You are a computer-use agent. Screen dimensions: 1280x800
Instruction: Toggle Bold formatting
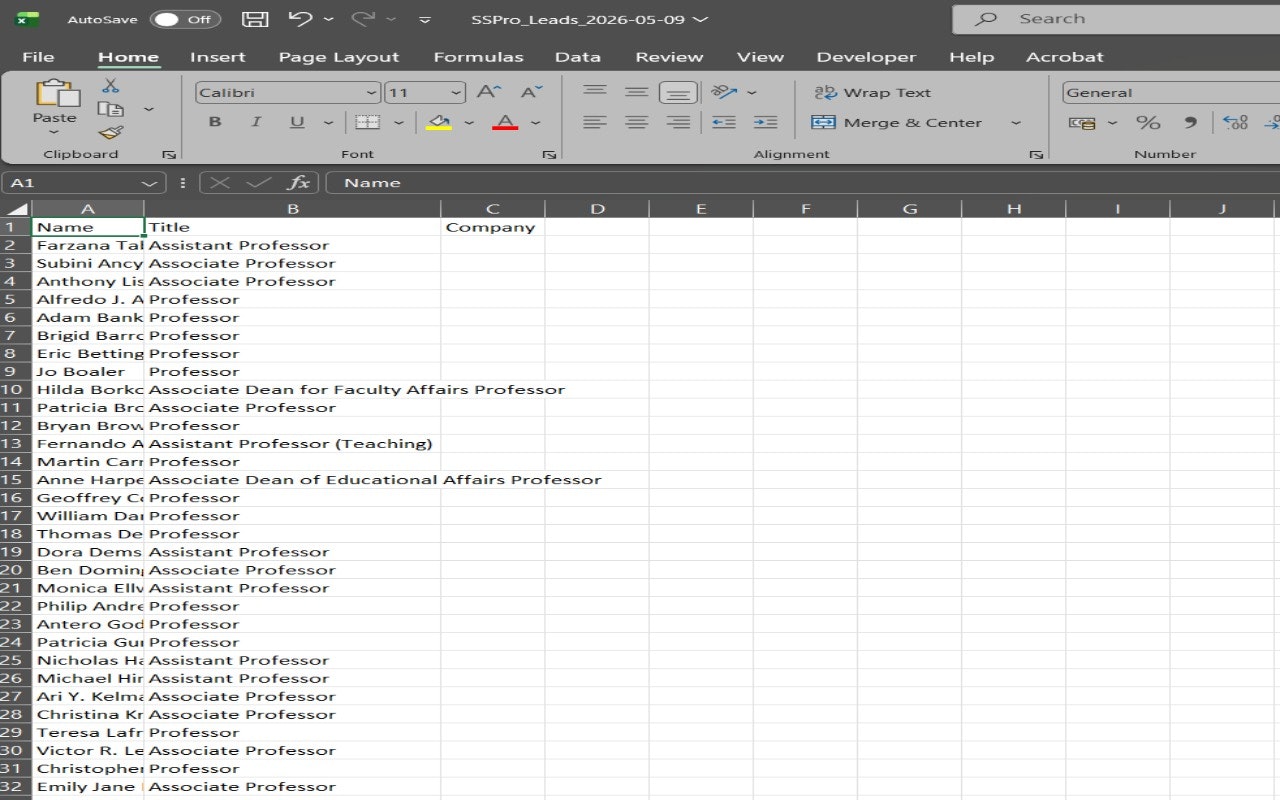(x=215, y=122)
